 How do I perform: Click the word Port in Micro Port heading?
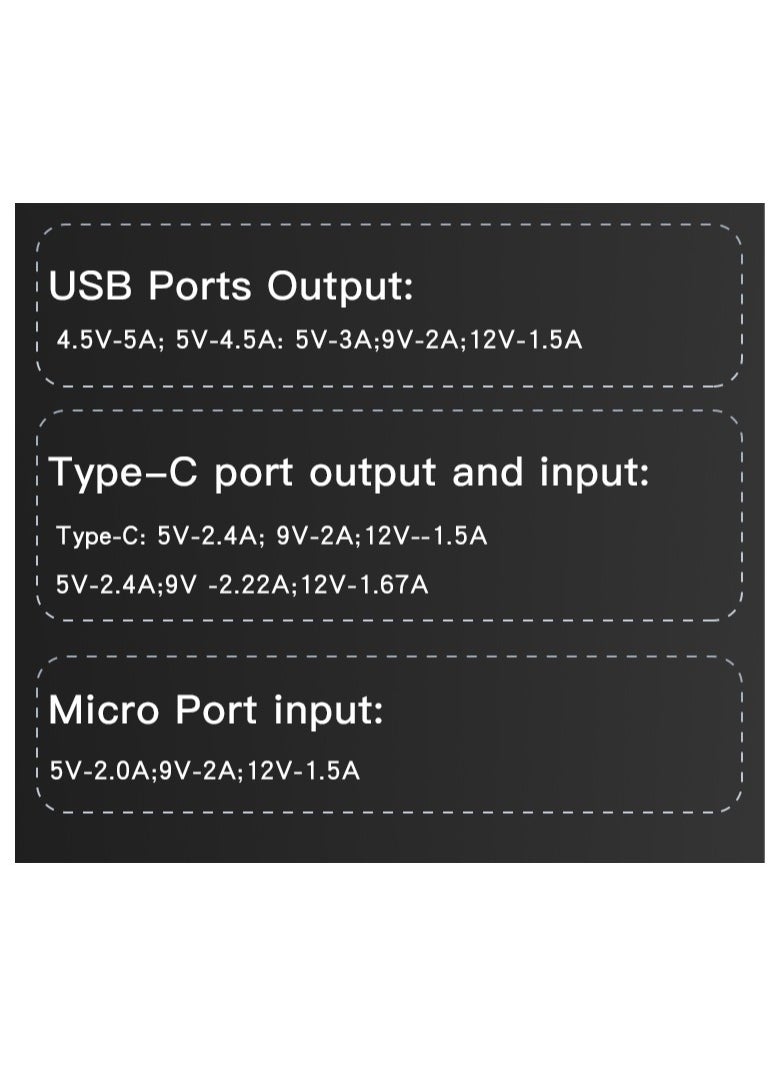[x=217, y=710]
